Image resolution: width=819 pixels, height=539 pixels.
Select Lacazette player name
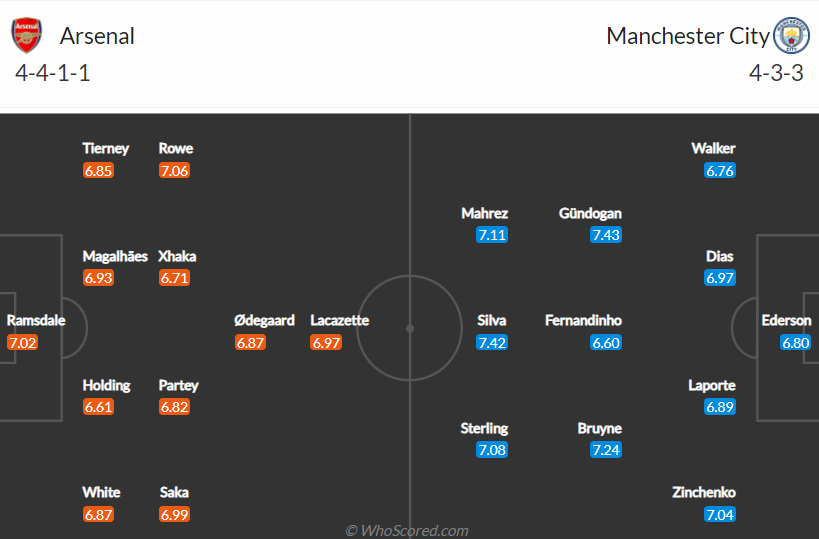click(x=340, y=320)
